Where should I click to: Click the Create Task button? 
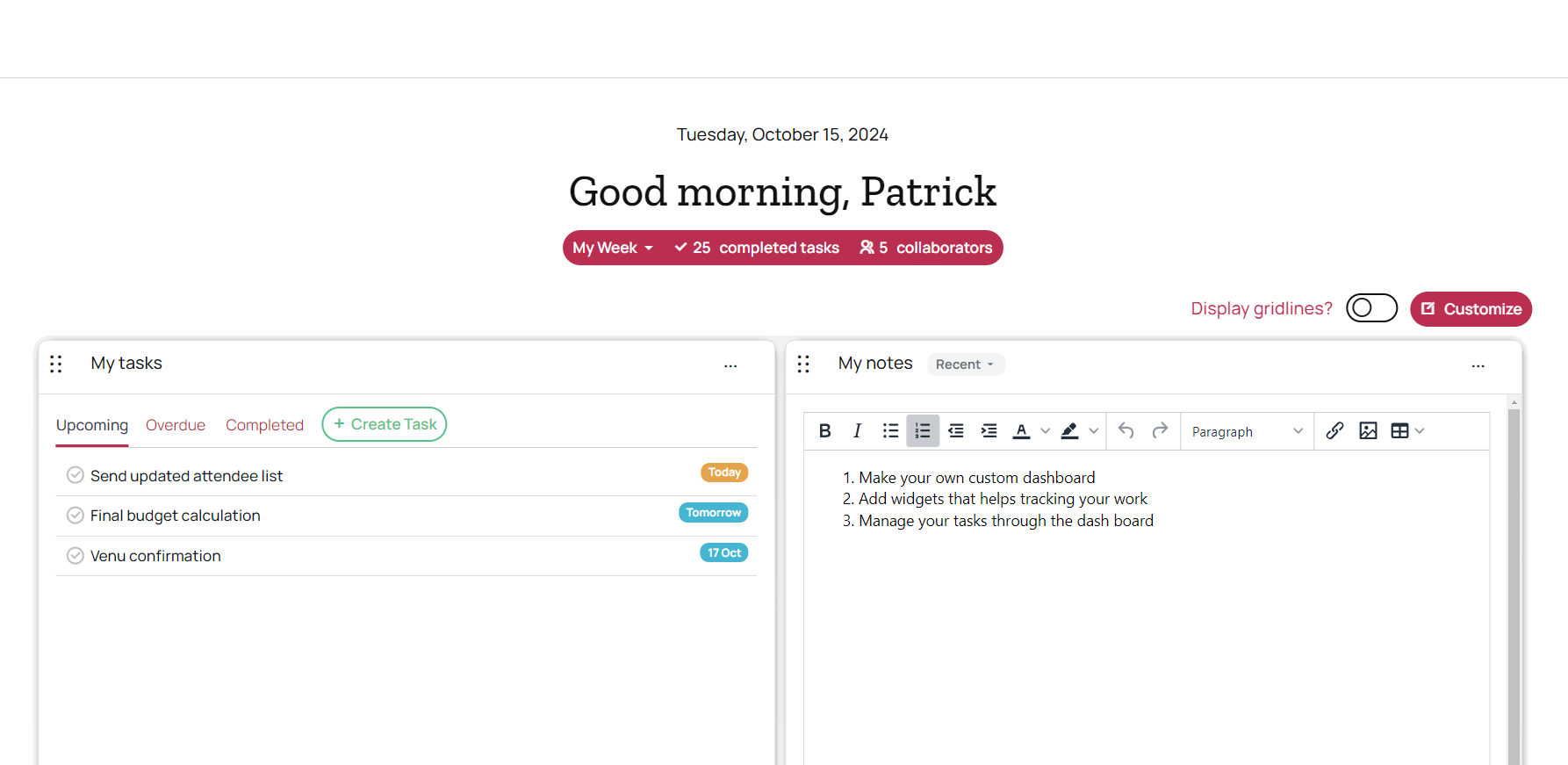(385, 424)
